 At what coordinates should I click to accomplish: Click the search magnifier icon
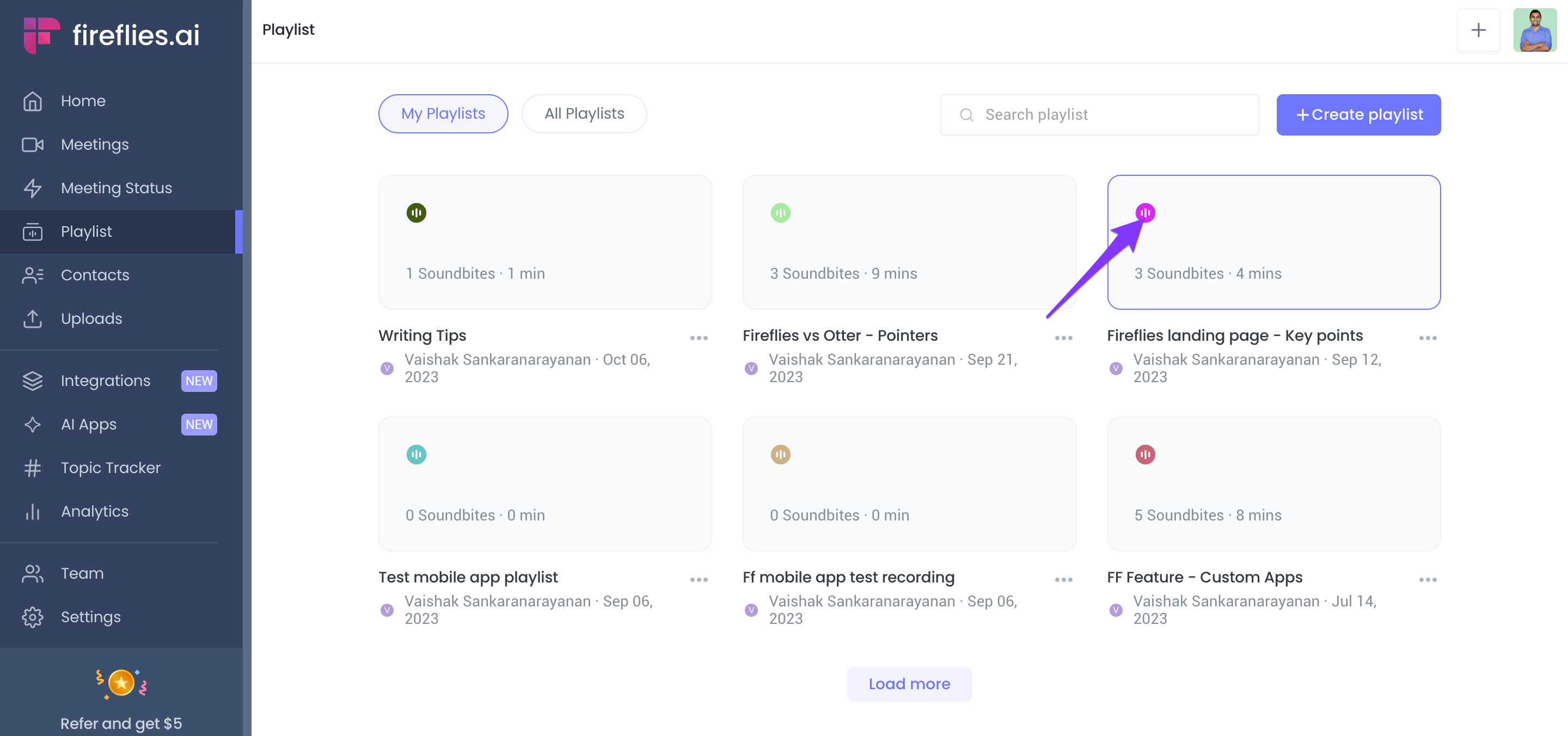point(966,114)
